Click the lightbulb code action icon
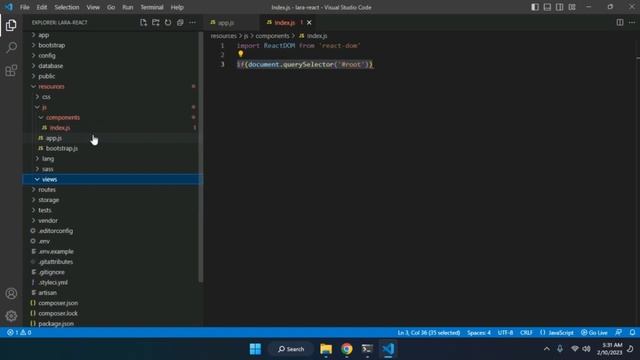 click(240, 54)
